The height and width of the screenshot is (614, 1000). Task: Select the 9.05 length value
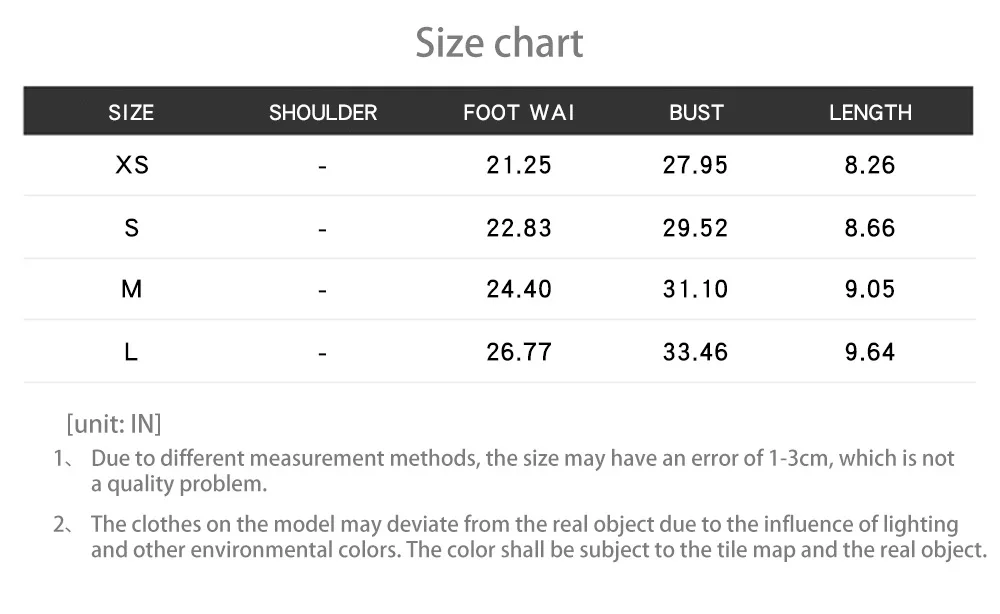[x=870, y=289]
